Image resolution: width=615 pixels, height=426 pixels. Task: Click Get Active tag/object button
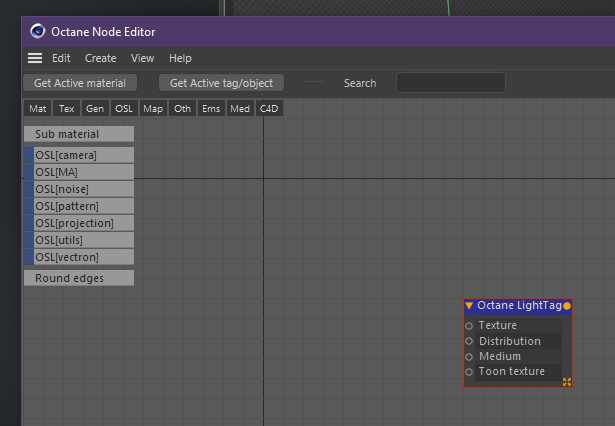(x=221, y=83)
